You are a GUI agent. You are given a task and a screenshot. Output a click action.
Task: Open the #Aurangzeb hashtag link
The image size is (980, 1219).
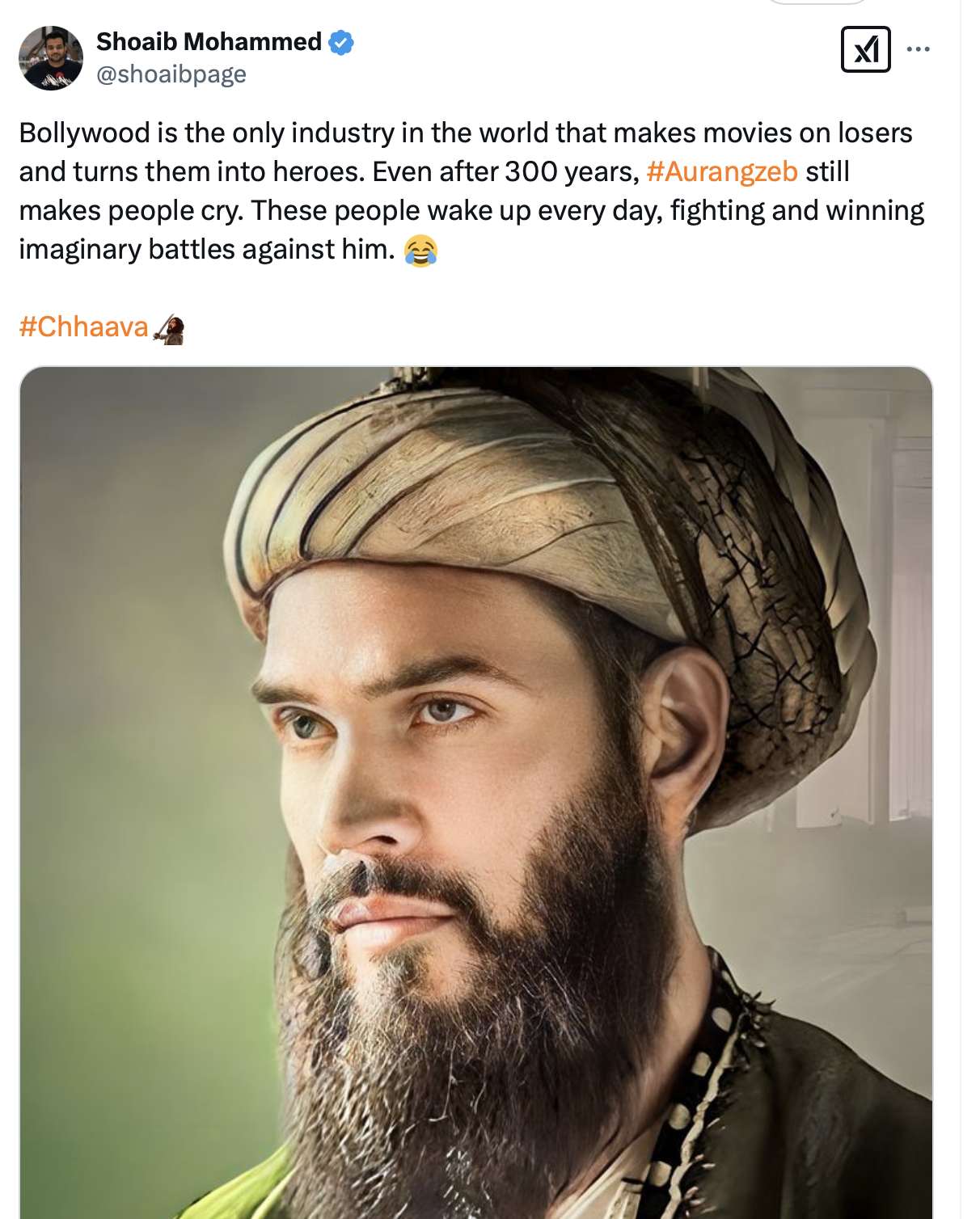721,171
